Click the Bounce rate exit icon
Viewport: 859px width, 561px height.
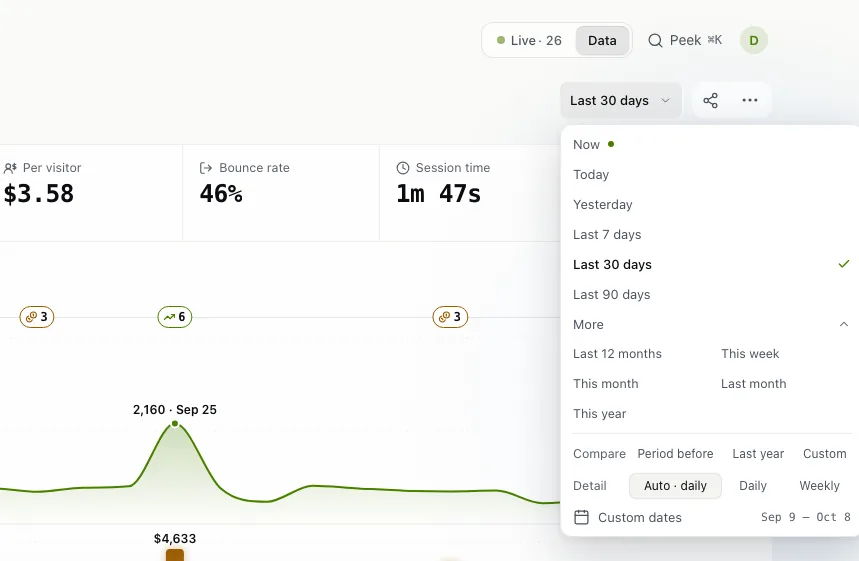[x=206, y=168]
